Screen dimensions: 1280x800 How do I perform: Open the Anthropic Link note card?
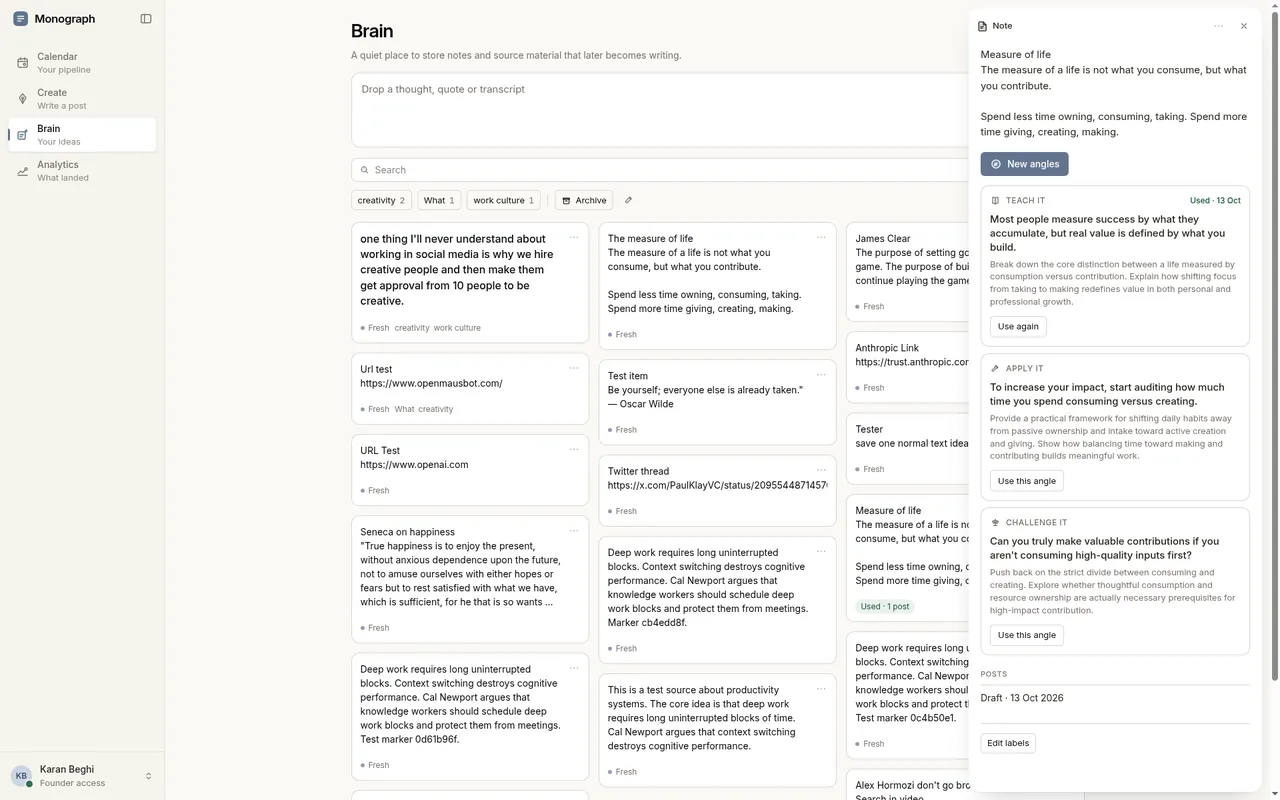[x=909, y=367]
